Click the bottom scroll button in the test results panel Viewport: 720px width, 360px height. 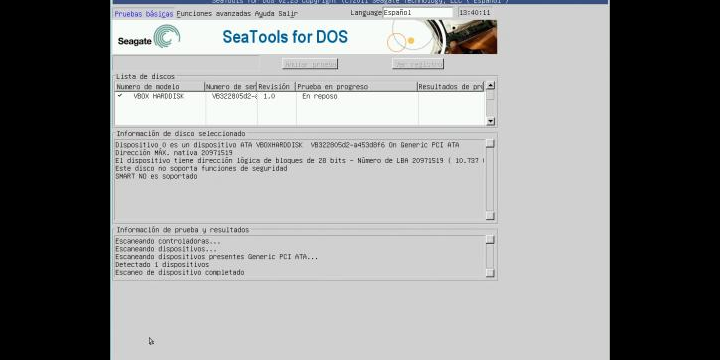click(490, 273)
